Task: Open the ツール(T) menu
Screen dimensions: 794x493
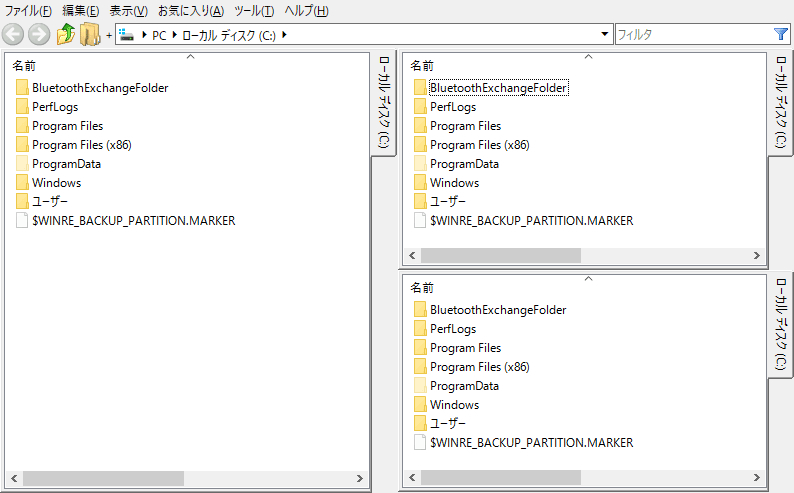Action: 254,11
